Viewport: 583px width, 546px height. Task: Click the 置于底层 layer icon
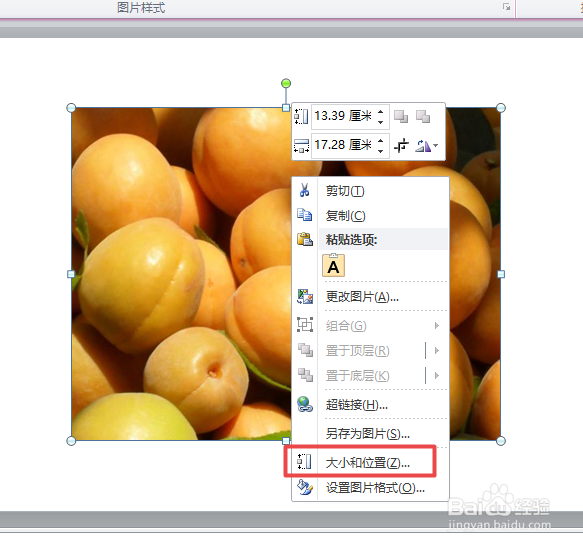point(305,375)
